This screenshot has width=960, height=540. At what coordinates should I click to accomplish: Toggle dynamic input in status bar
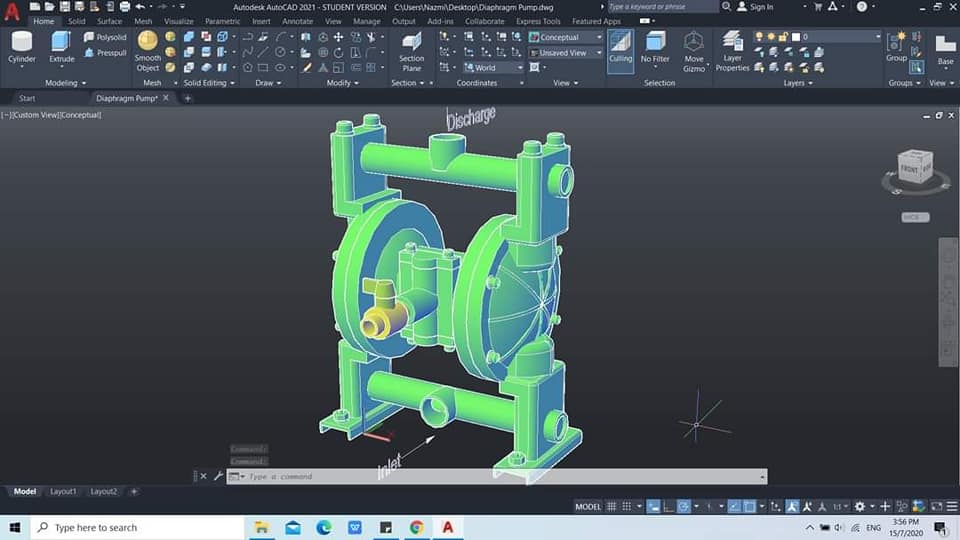coord(653,506)
